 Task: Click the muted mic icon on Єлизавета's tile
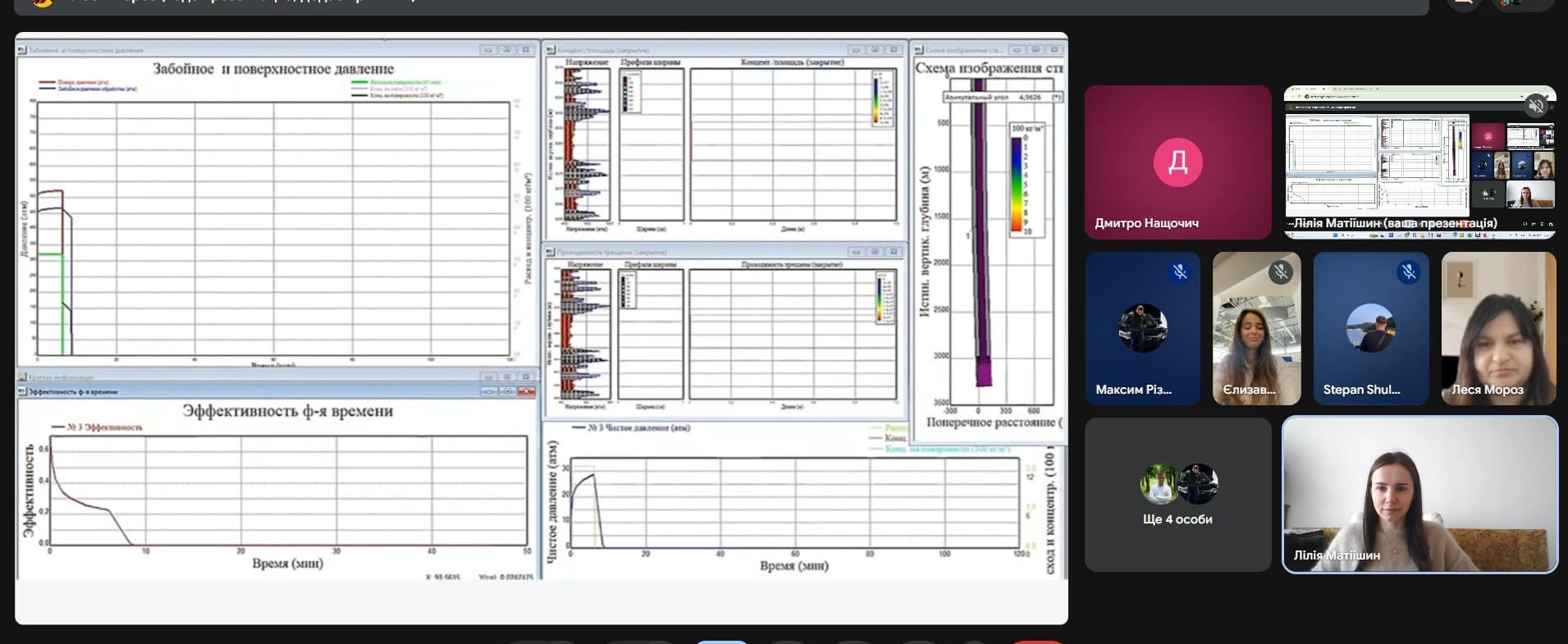pyautogui.click(x=1280, y=272)
